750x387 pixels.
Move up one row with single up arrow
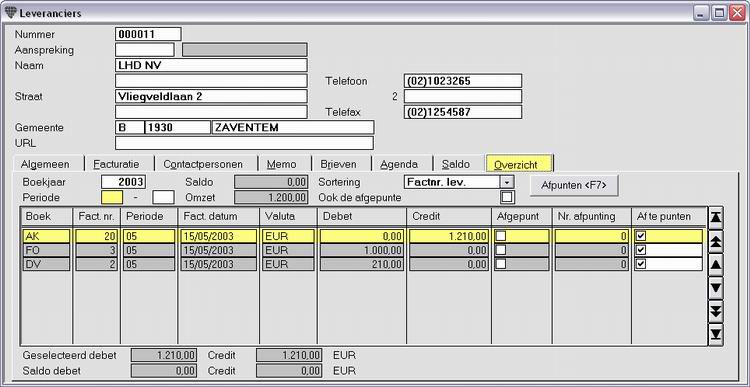(x=716, y=265)
